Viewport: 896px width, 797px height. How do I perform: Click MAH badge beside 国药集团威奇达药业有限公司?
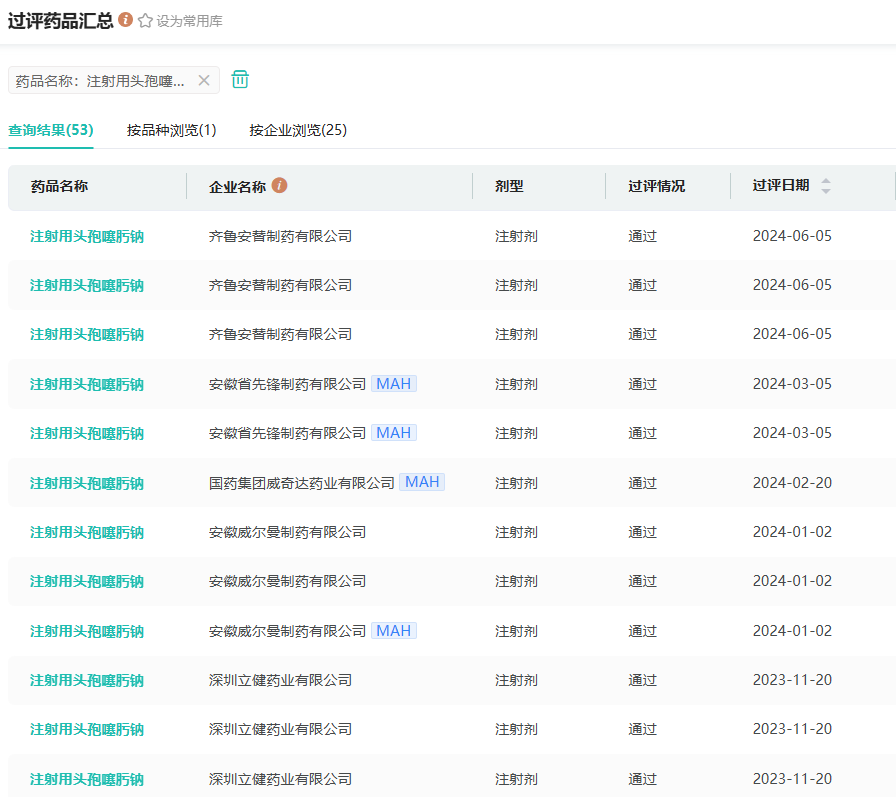tap(422, 482)
